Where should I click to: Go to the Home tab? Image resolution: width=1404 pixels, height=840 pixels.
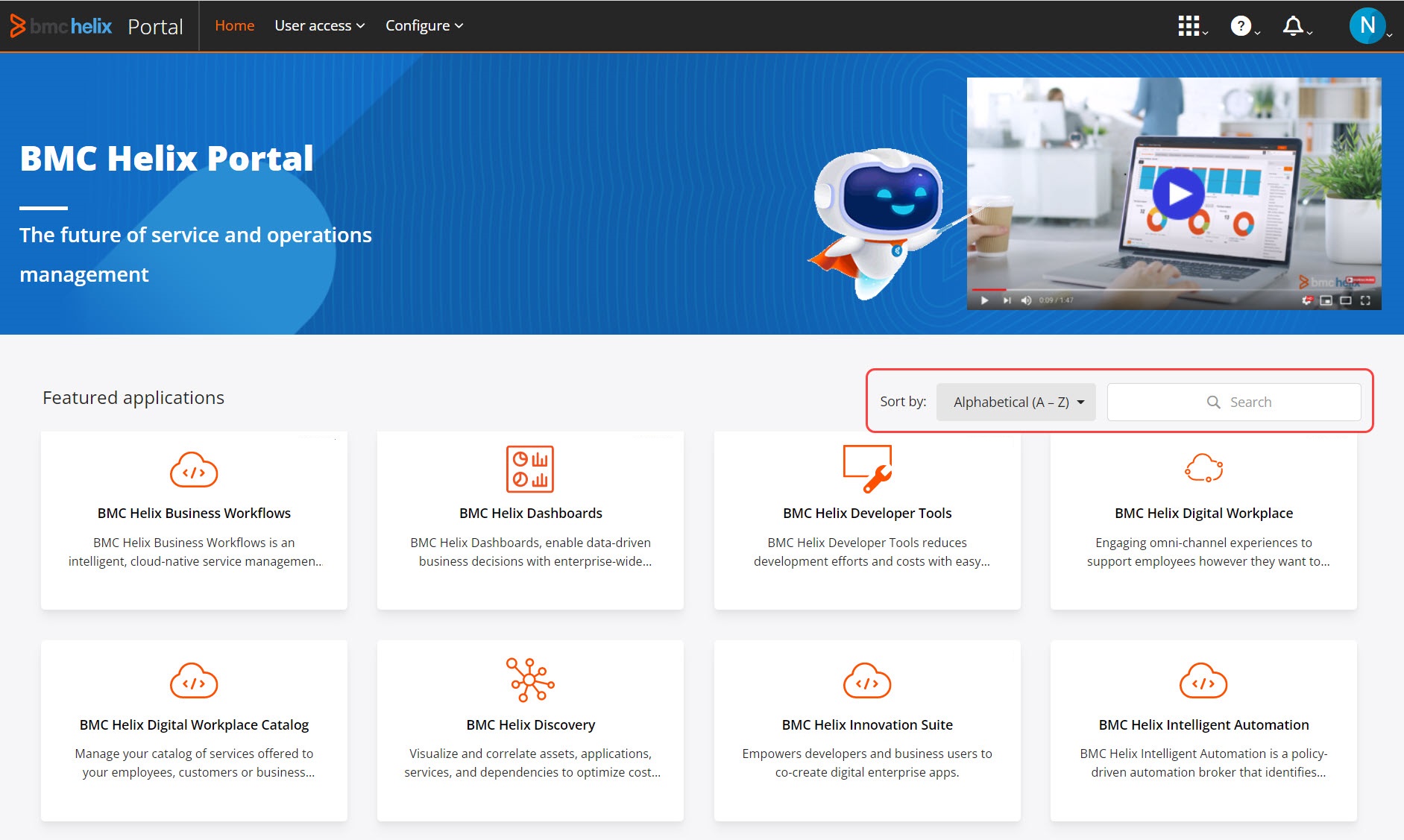pos(234,26)
